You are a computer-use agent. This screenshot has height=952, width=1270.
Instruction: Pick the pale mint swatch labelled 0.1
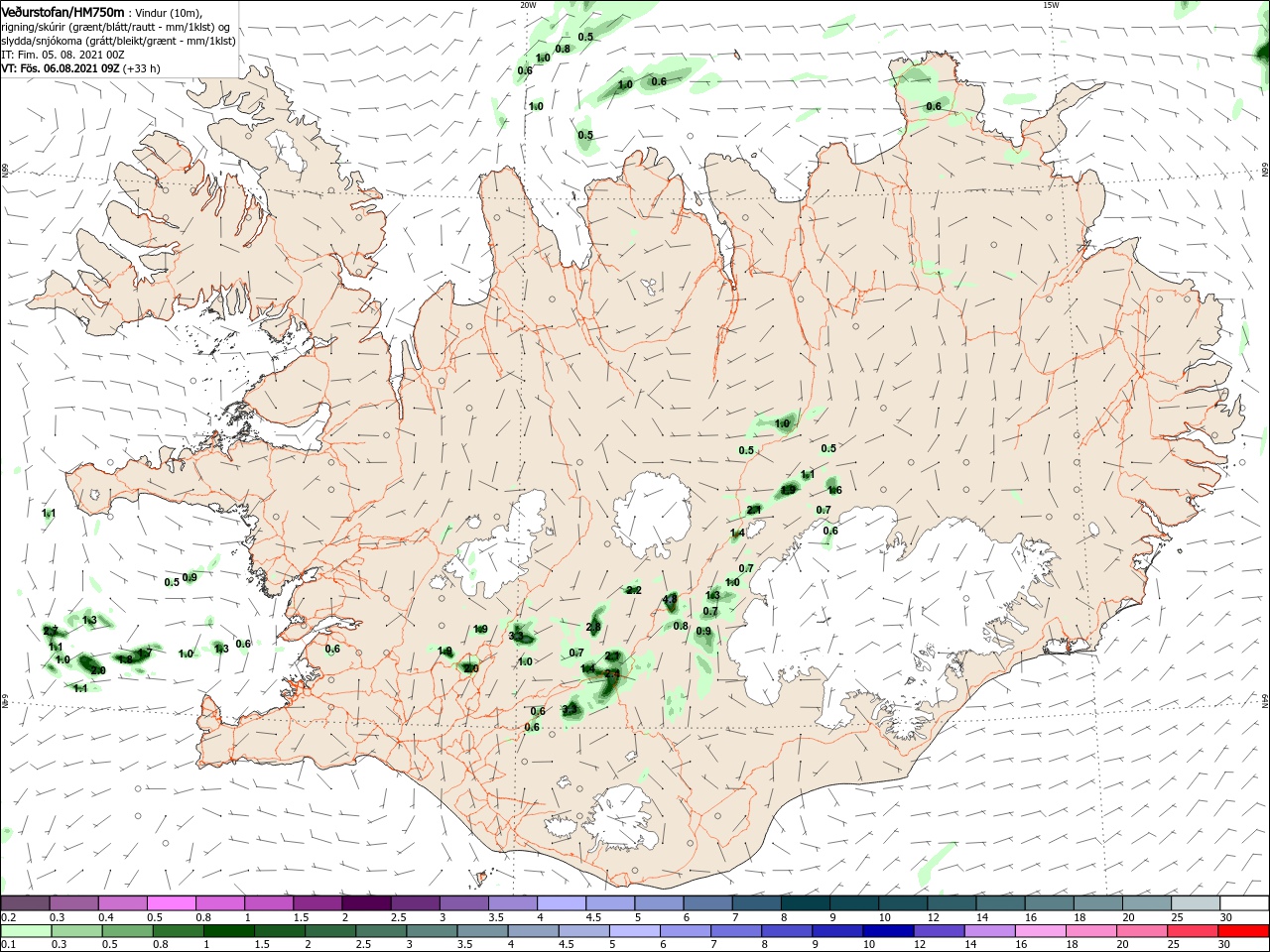tap(26, 931)
